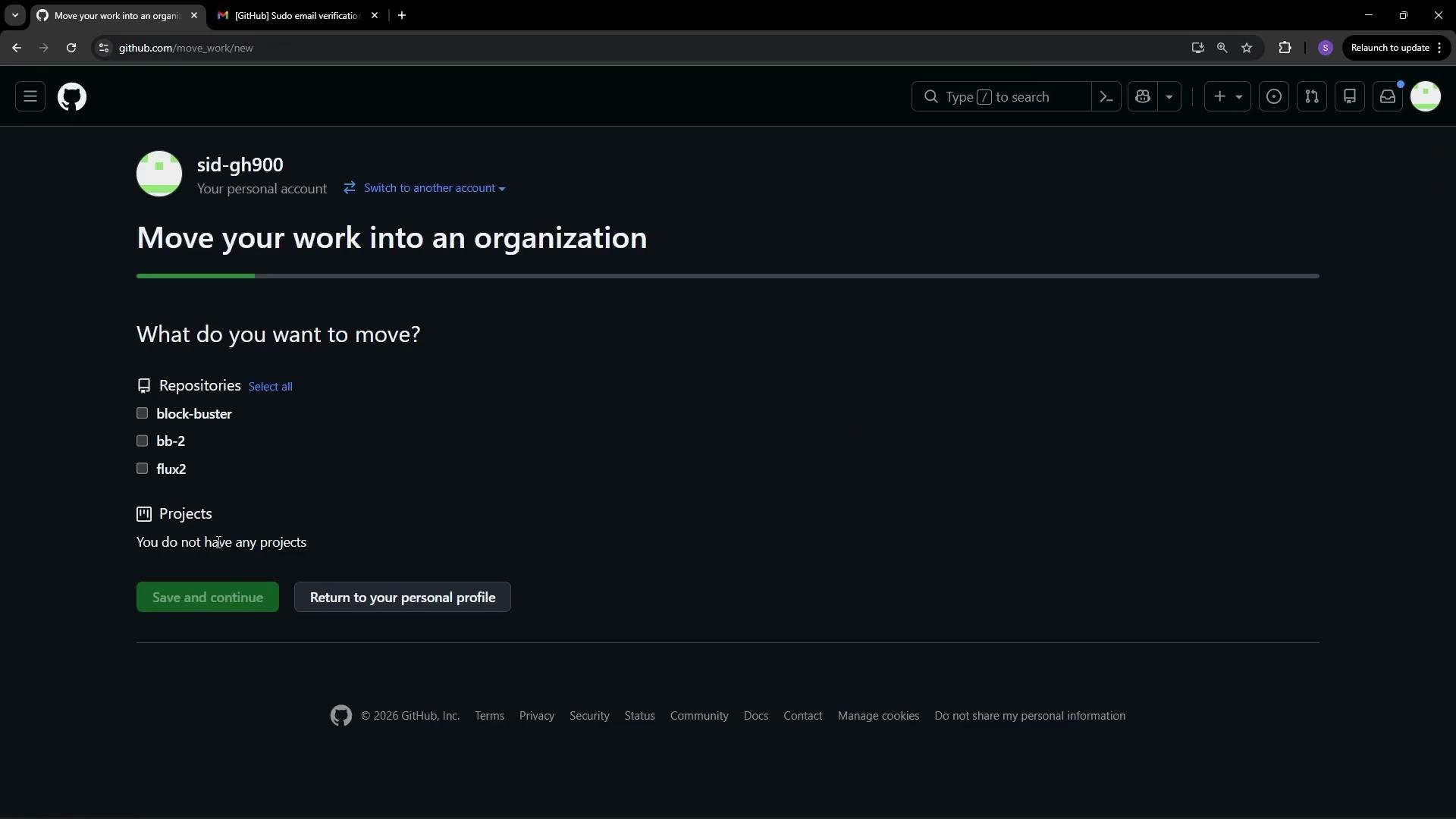
Task: Click the address bar URL
Action: pos(186,48)
